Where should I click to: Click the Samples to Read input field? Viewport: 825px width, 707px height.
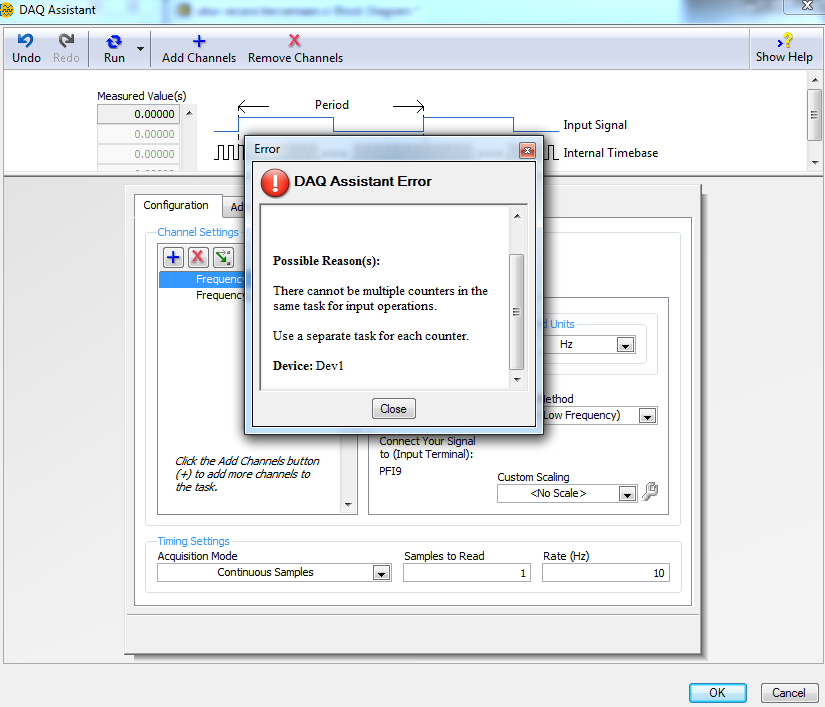[466, 573]
